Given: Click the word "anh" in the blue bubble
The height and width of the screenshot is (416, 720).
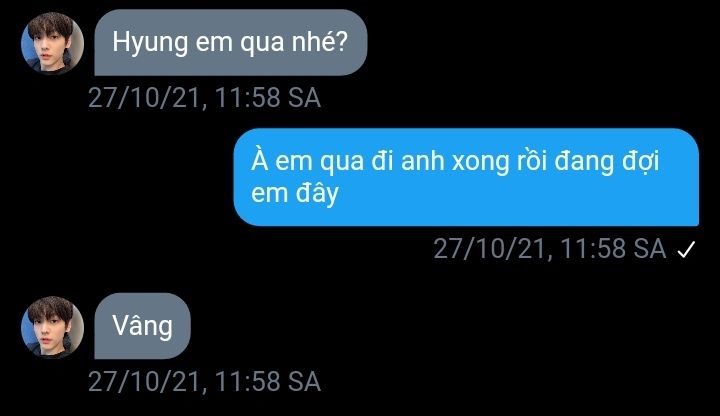Looking at the screenshot, I should 422,160.
